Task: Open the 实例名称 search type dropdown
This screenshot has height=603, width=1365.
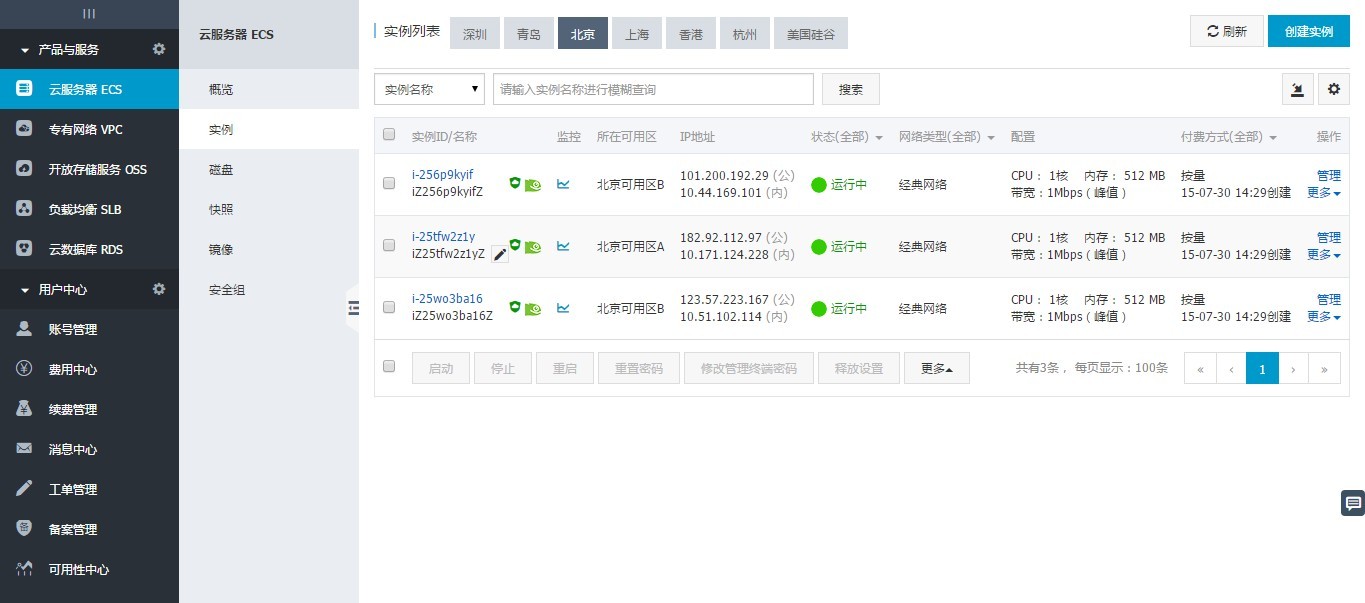Action: [x=429, y=89]
